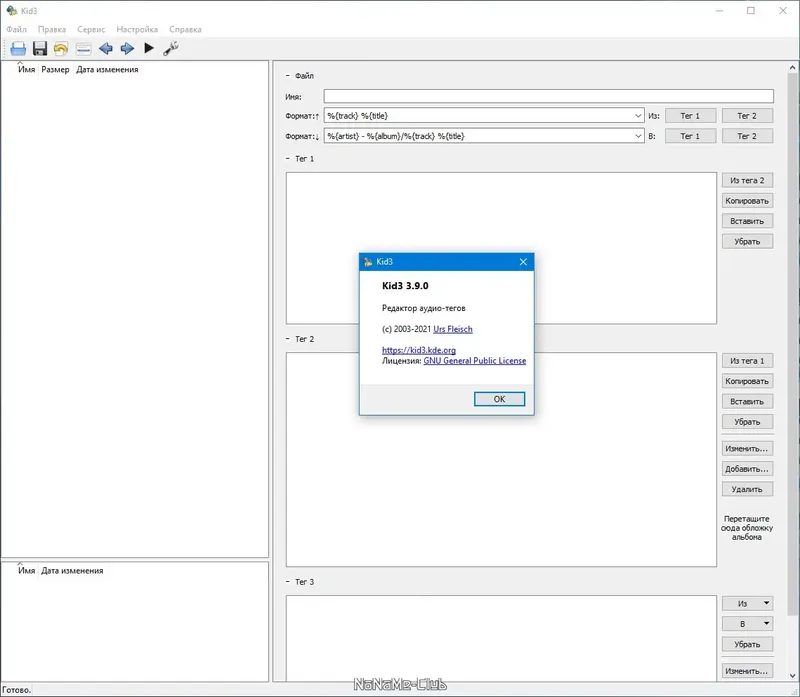Click Убрать in Тег 1 section
The height and width of the screenshot is (697, 800).
747,241
